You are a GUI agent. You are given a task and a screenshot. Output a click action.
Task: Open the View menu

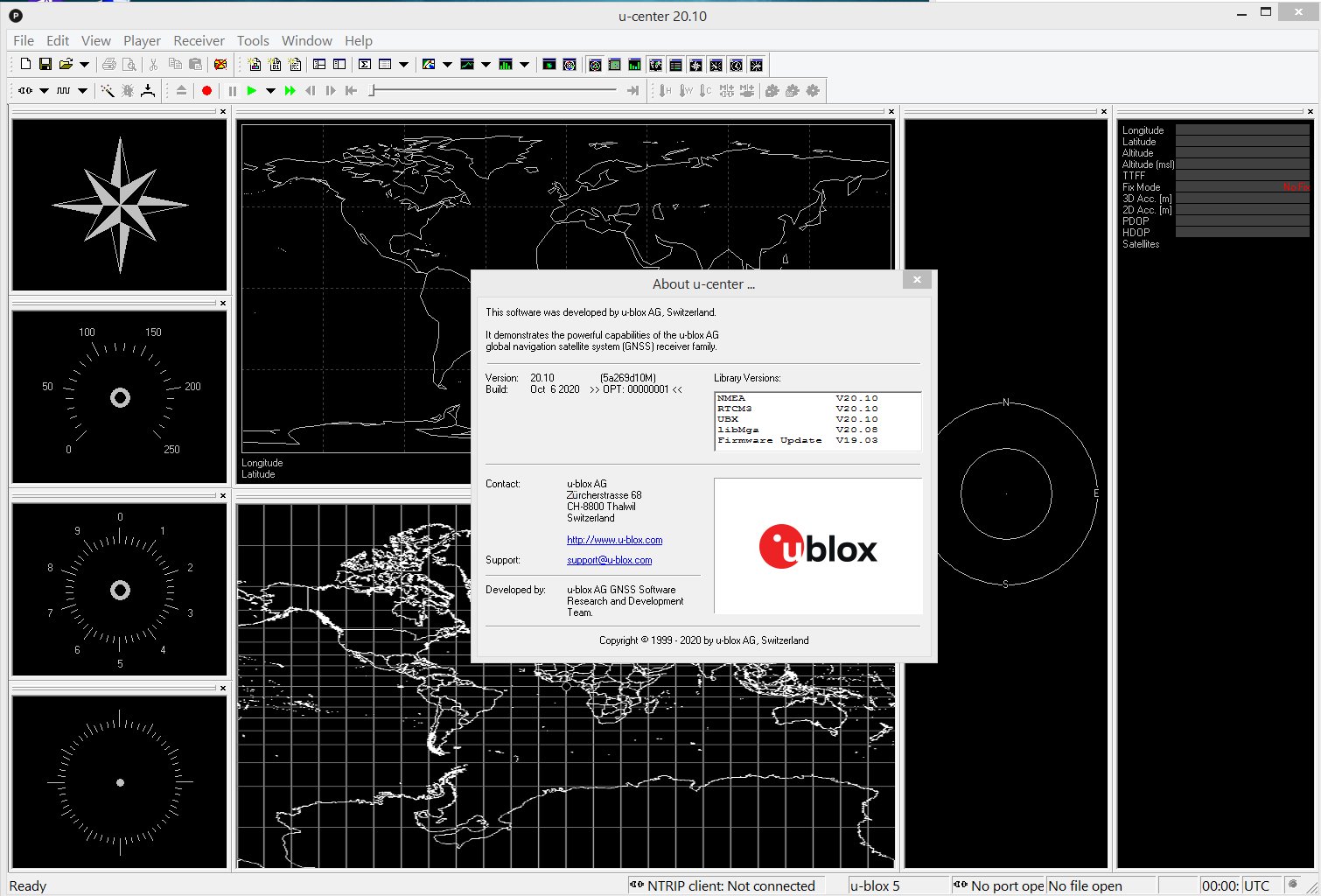pyautogui.click(x=96, y=40)
